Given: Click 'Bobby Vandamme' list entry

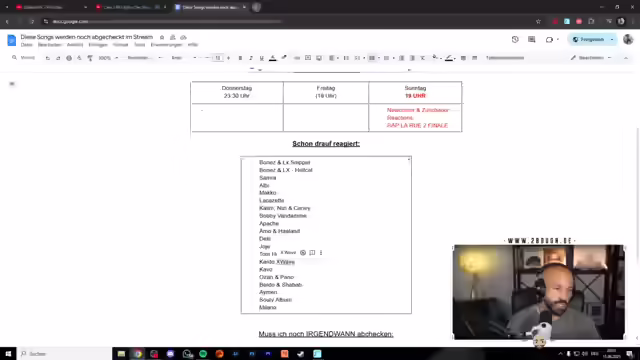Looking at the screenshot, I should point(283,216).
